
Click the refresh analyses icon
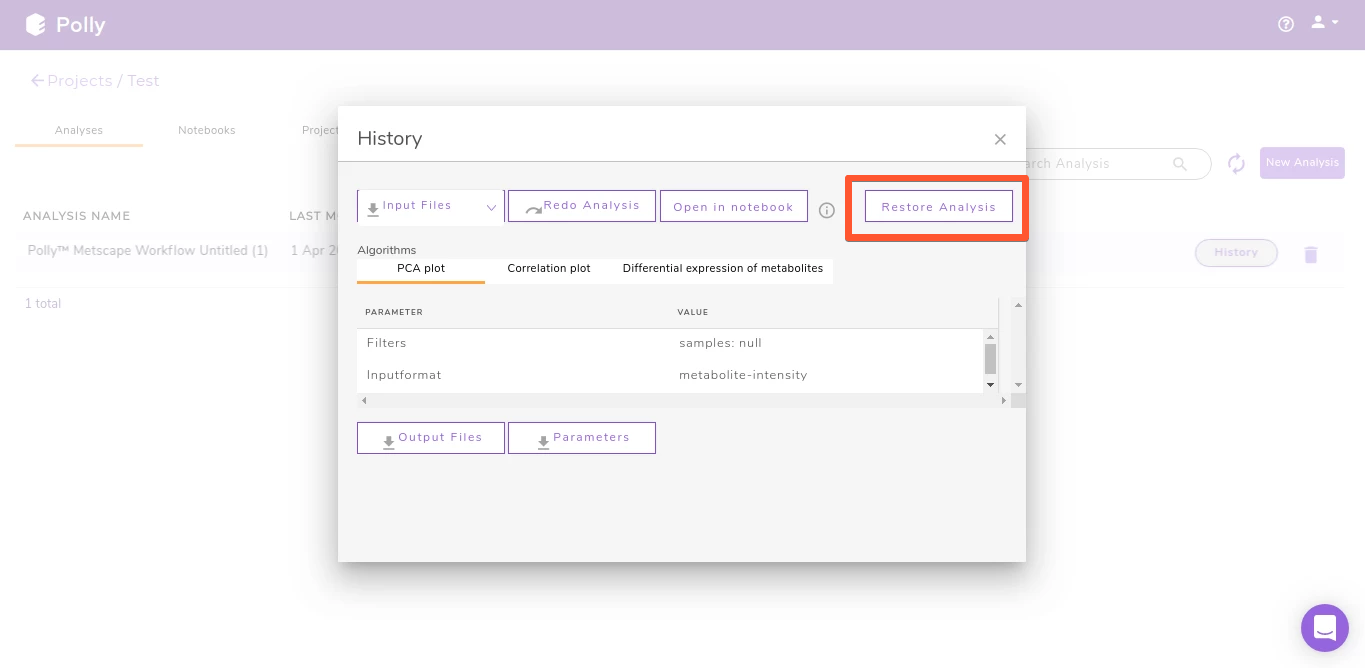coord(1236,164)
